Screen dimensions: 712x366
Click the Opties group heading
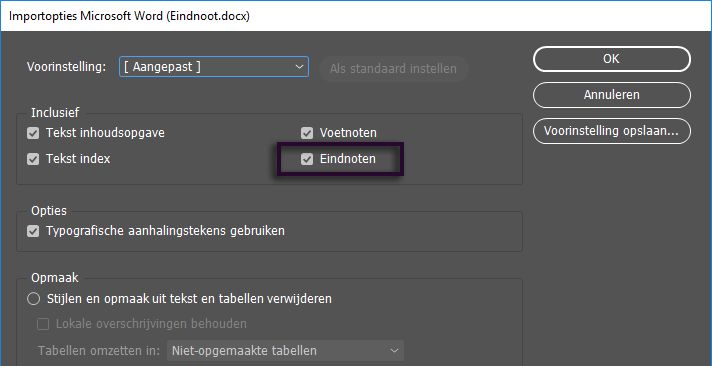tap(49, 211)
